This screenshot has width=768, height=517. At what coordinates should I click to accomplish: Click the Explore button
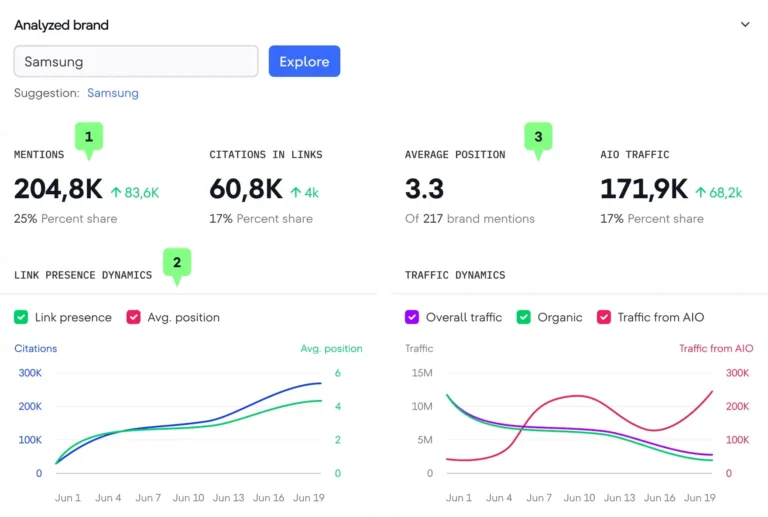tap(304, 61)
